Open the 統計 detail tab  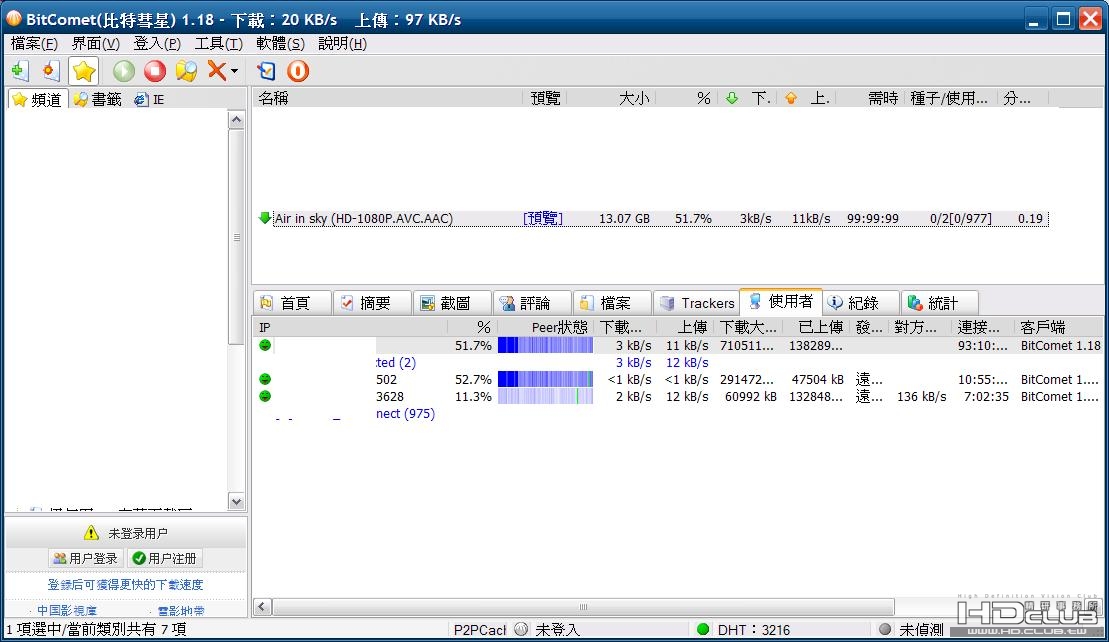[940, 303]
